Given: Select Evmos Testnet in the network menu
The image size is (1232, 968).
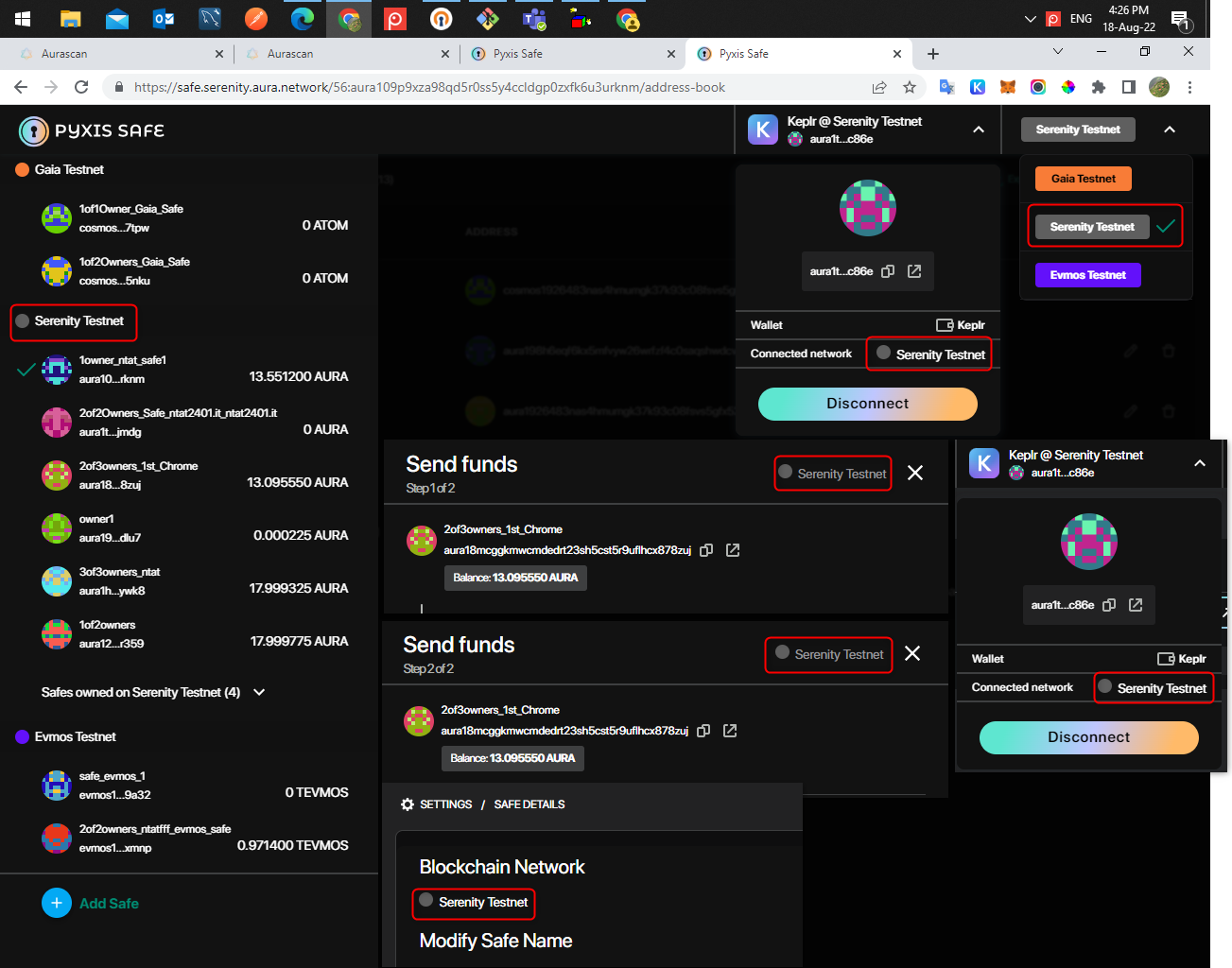Looking at the screenshot, I should click(1087, 275).
